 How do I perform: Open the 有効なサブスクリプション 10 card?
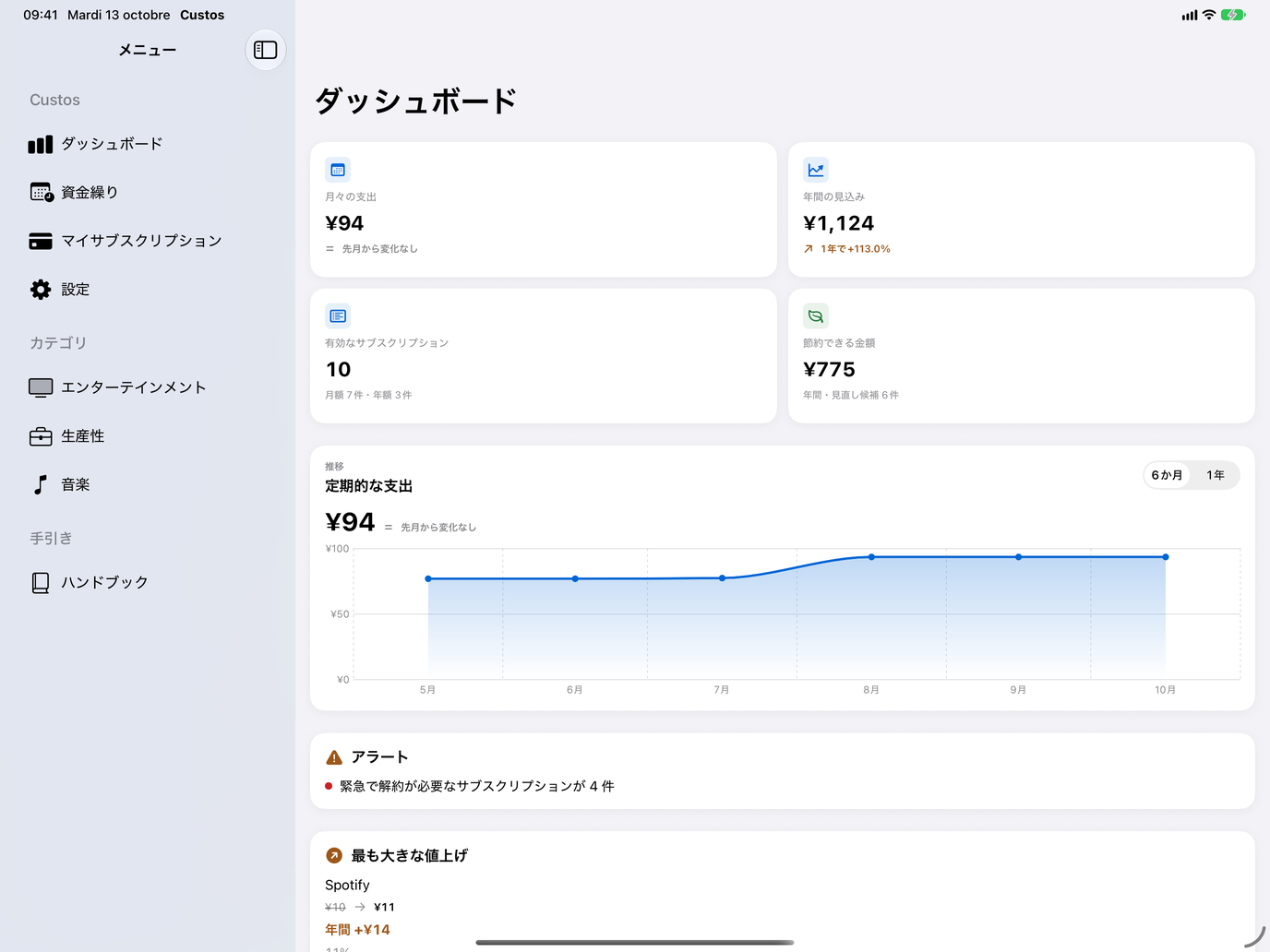click(x=544, y=356)
